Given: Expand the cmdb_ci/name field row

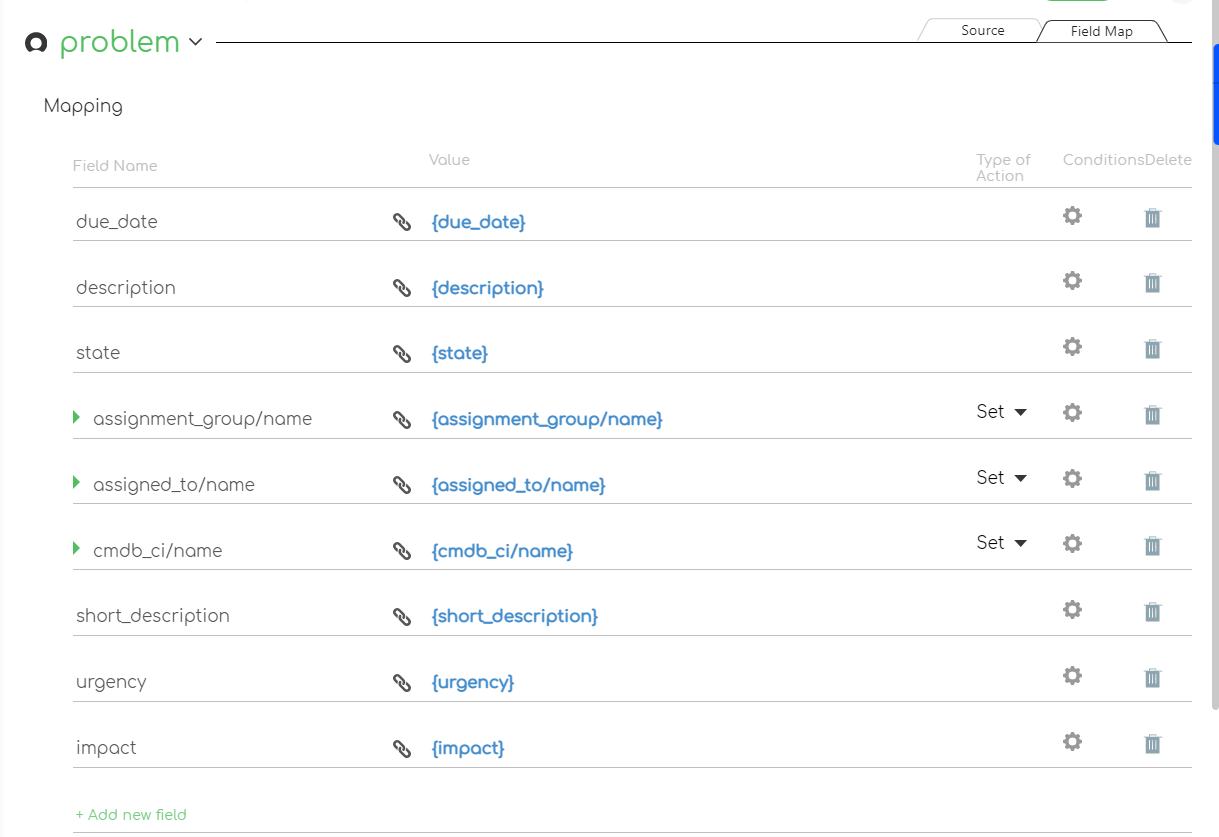Looking at the screenshot, I should click(x=77, y=549).
